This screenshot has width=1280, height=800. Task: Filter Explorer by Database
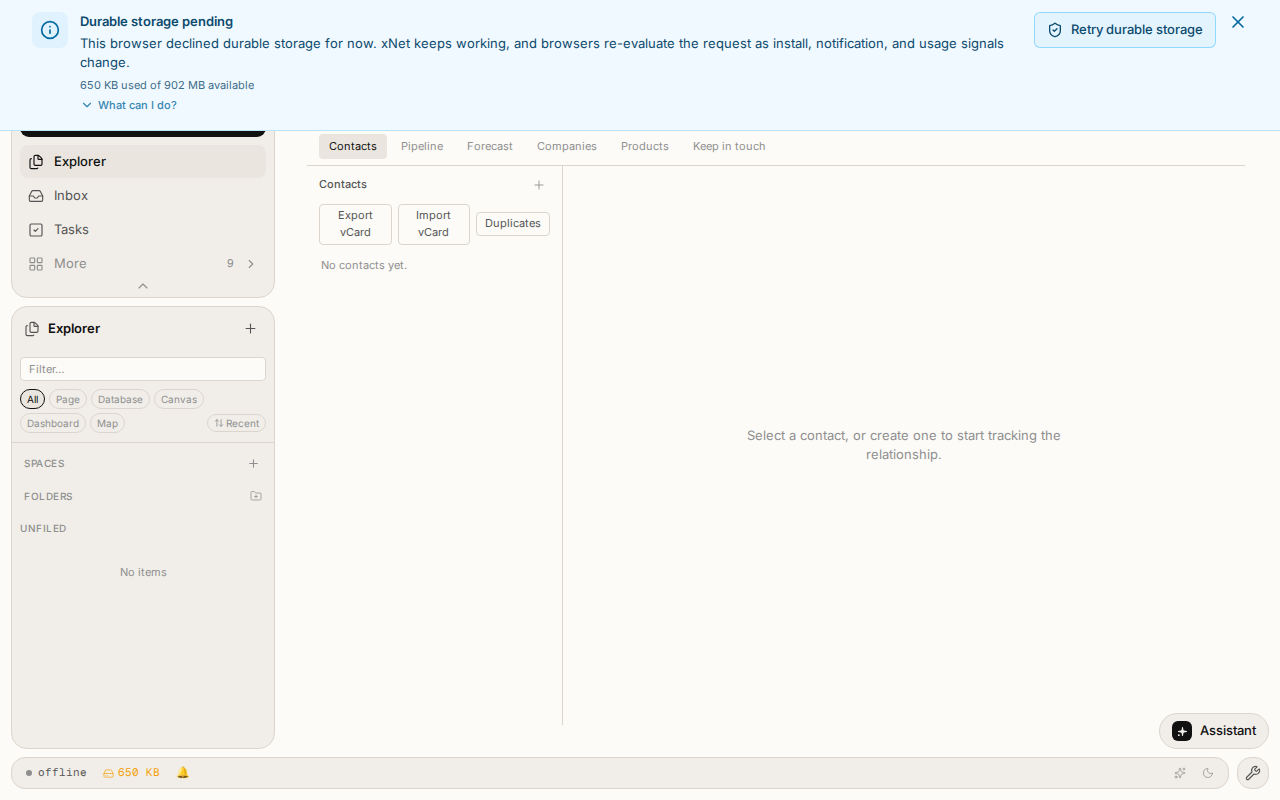click(120, 399)
